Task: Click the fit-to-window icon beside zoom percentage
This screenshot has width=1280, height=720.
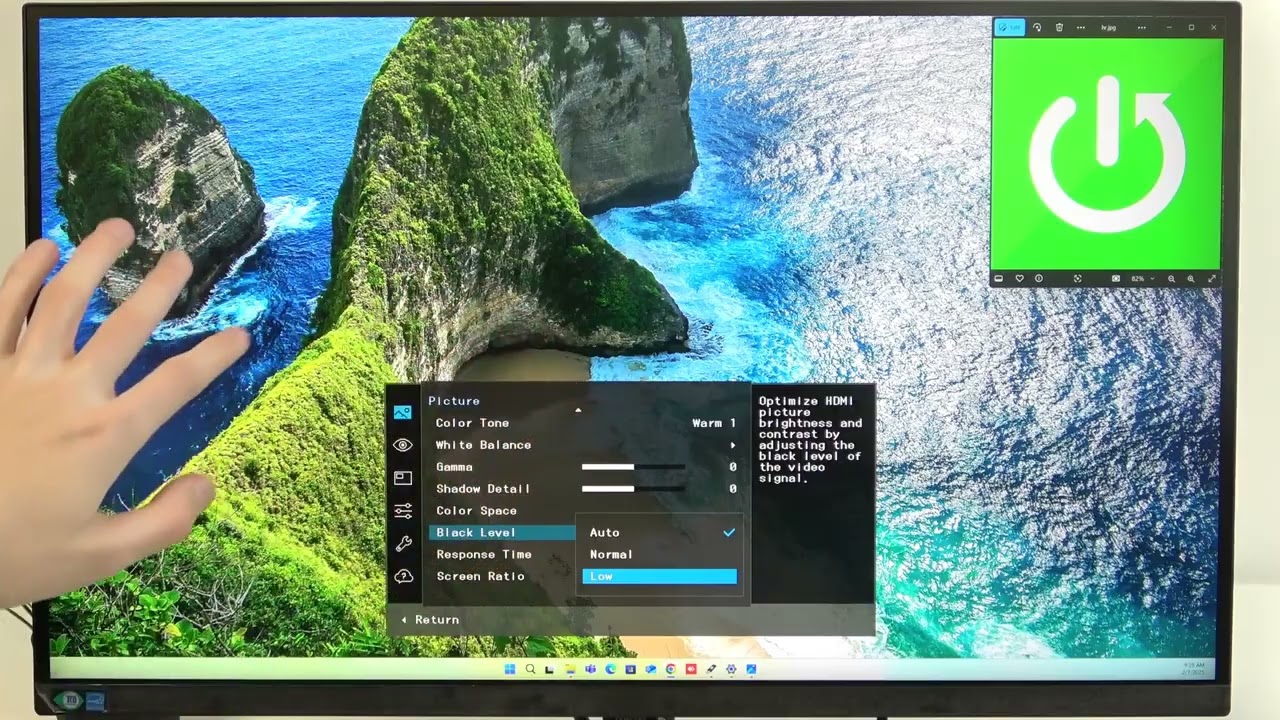Action: 1116,279
